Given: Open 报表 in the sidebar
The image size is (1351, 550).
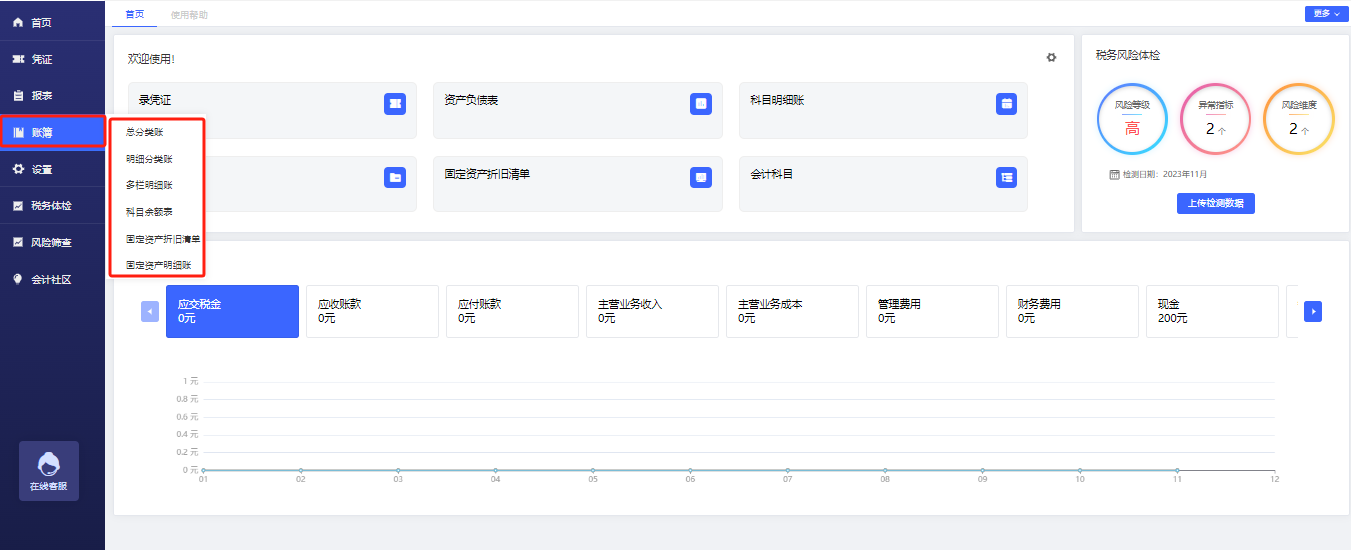Looking at the screenshot, I should (52, 96).
